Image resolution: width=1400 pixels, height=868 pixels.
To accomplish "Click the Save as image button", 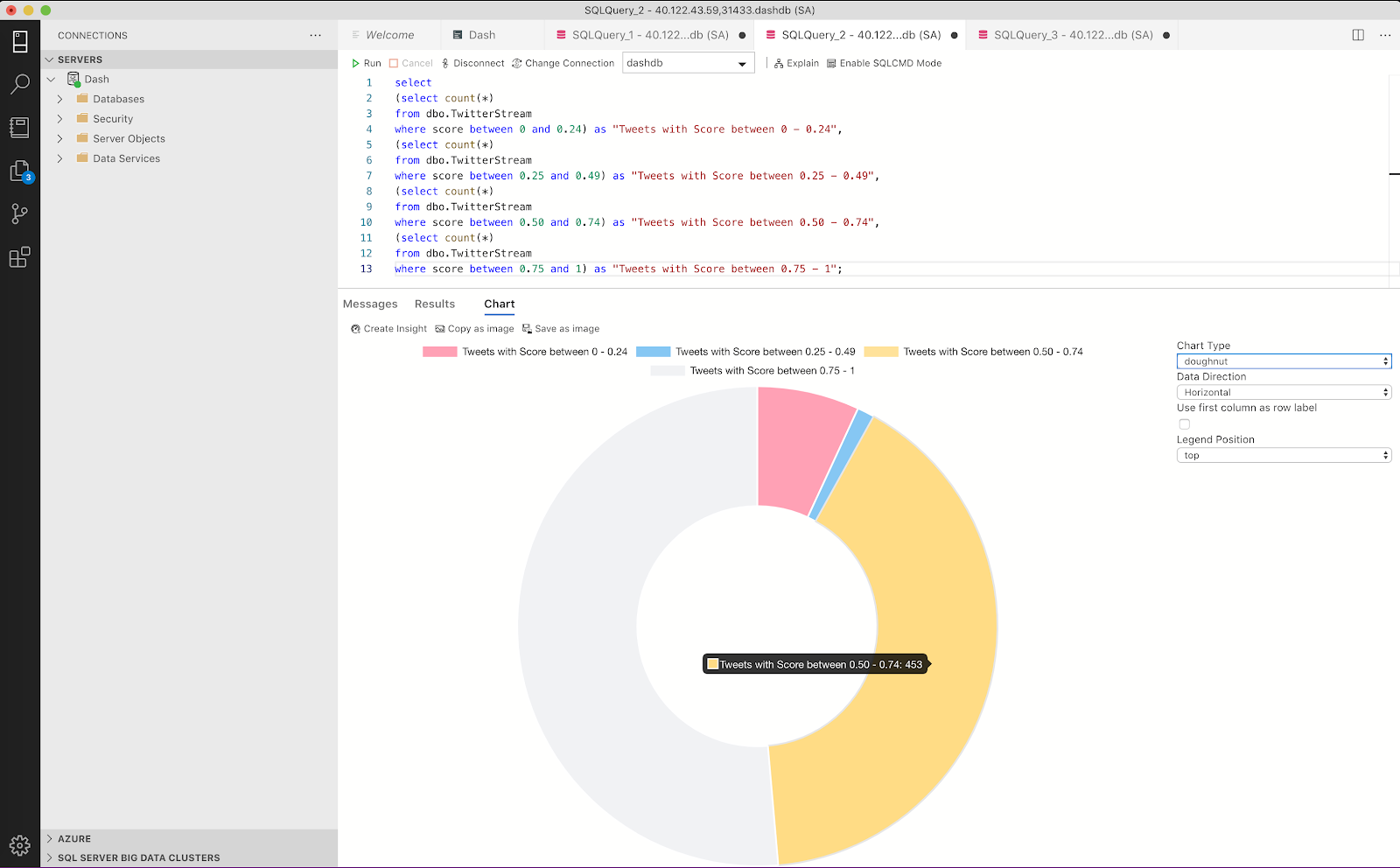I will pos(561,329).
